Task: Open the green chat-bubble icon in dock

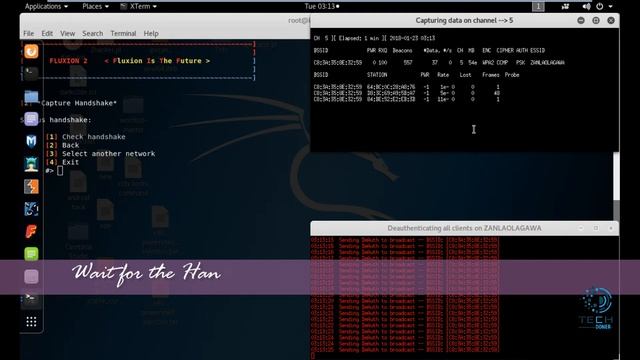Action: pyautogui.click(x=31, y=254)
